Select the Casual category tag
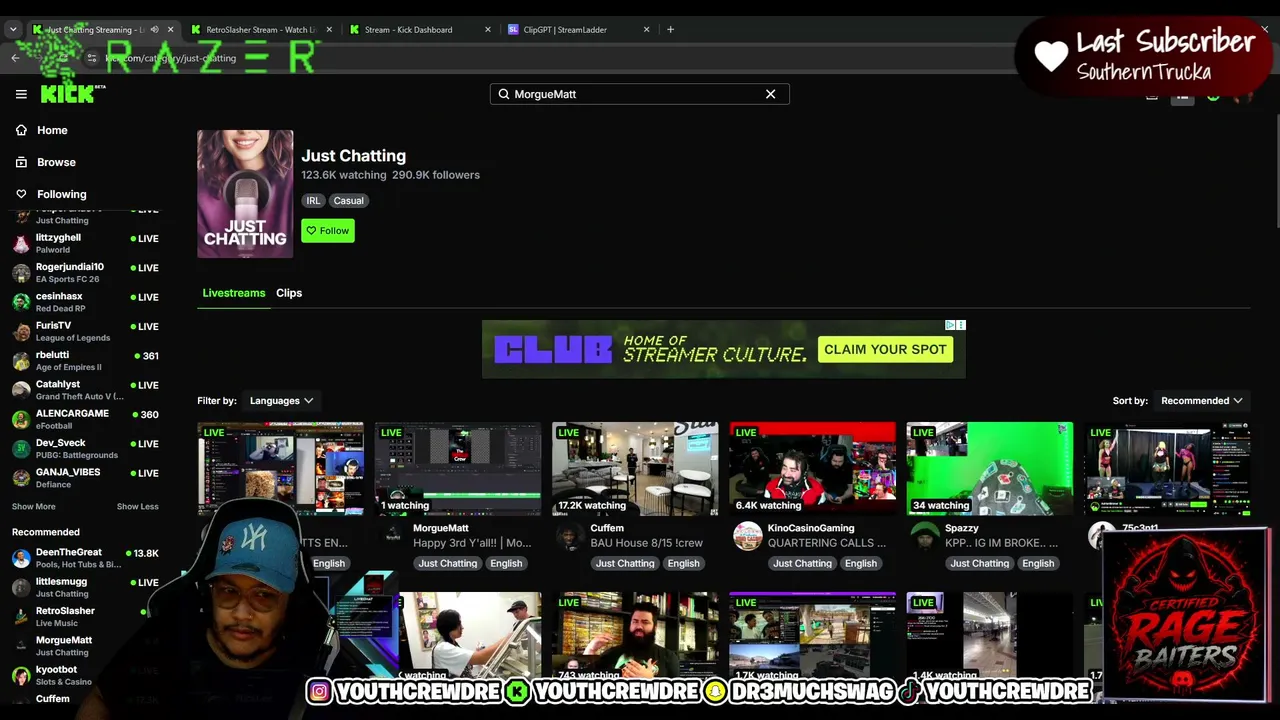The image size is (1280, 720). (349, 201)
